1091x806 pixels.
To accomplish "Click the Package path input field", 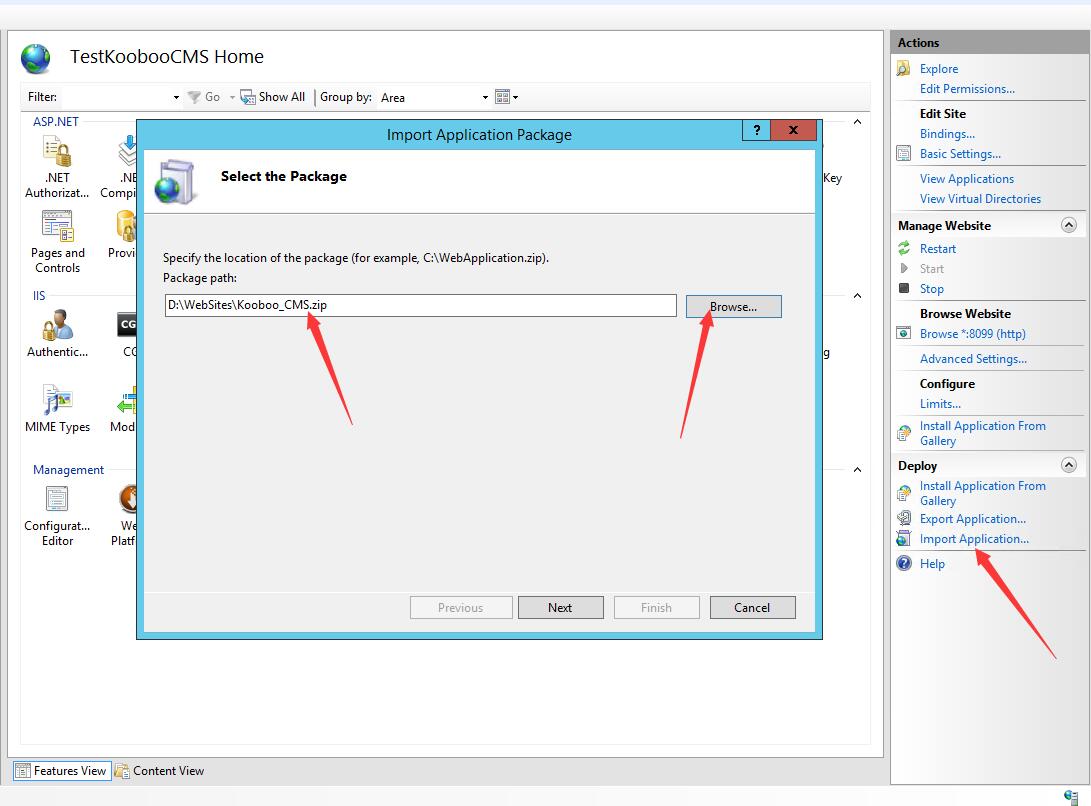I will [x=420, y=305].
